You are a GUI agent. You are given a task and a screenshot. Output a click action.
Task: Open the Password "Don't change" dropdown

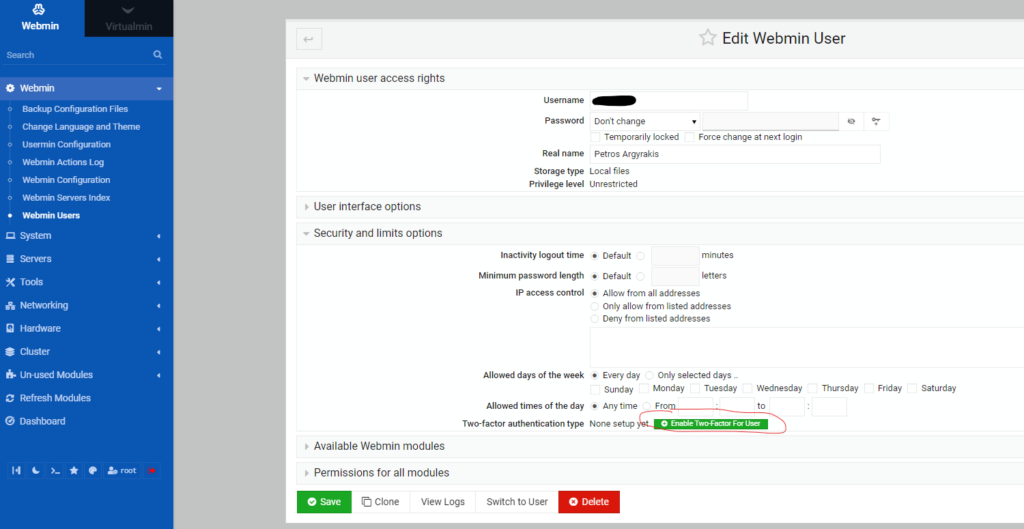coord(645,121)
